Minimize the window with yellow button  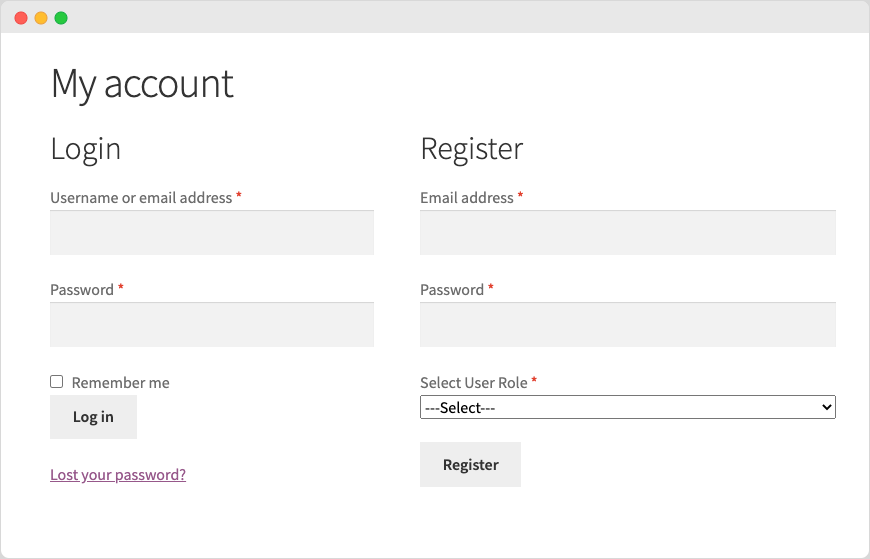coord(41,18)
